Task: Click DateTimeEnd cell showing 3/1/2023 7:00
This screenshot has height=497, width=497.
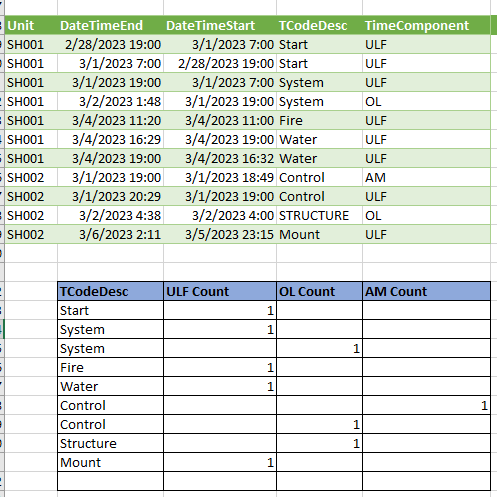Action: click(x=110, y=63)
